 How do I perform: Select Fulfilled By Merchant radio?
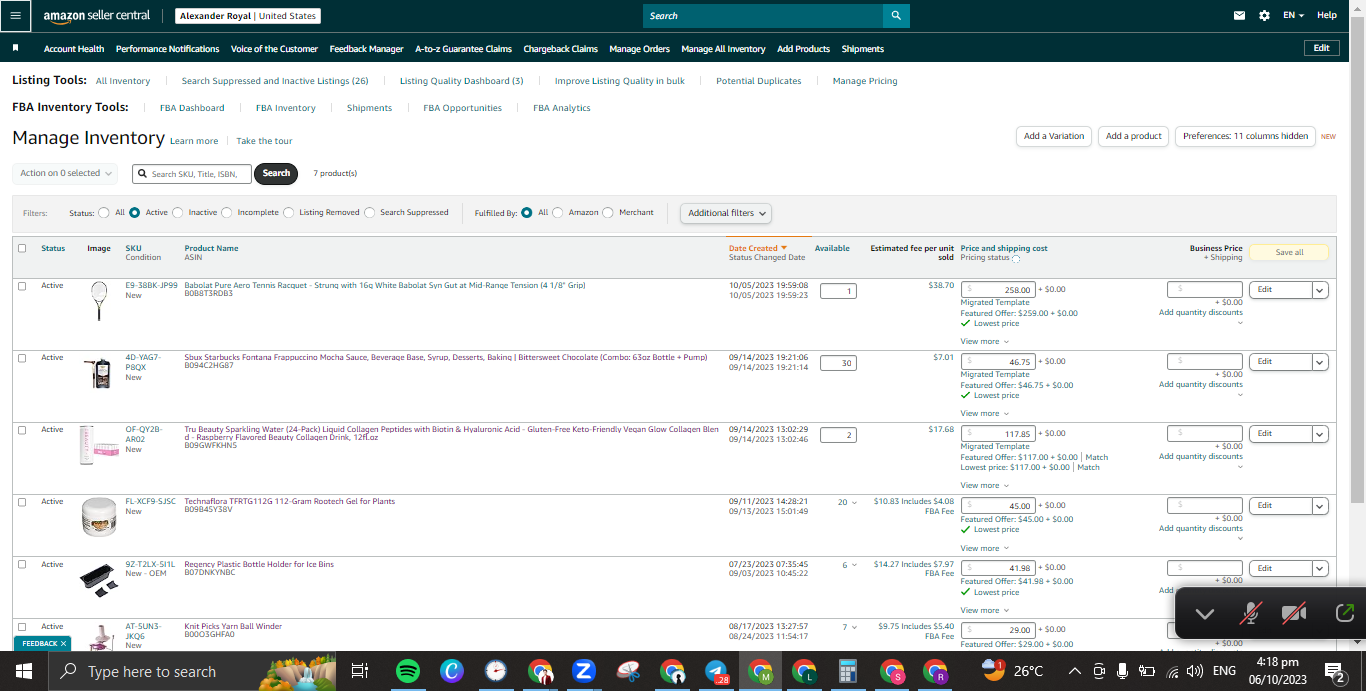[609, 212]
